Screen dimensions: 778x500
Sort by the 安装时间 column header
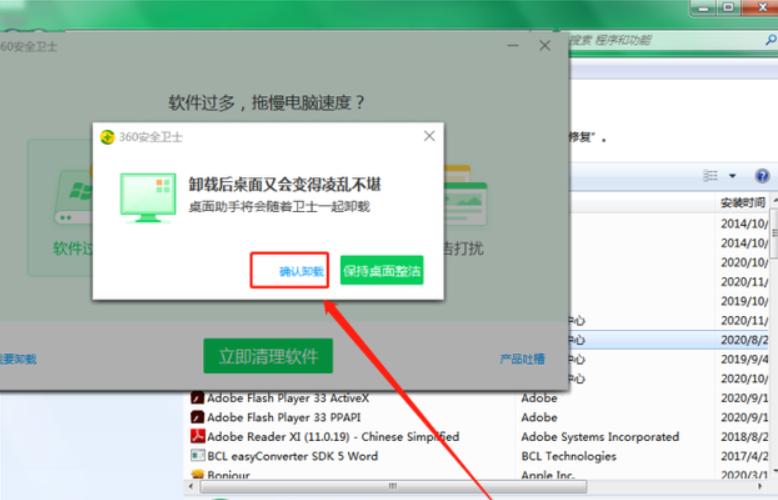click(x=743, y=203)
